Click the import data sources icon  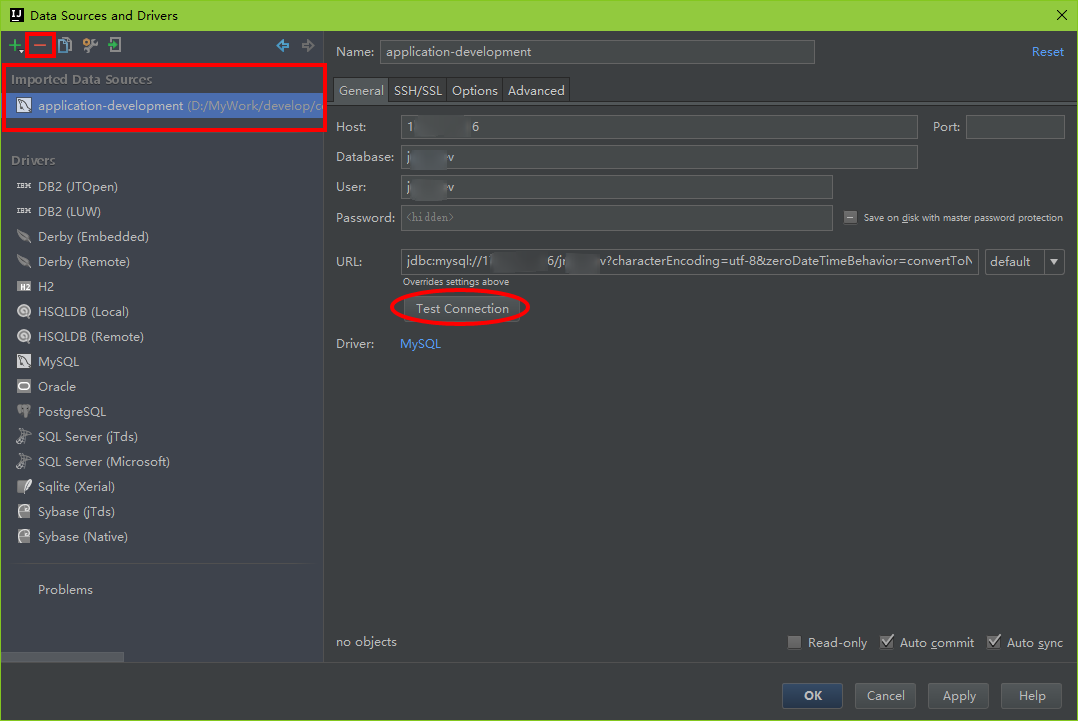click(115, 45)
